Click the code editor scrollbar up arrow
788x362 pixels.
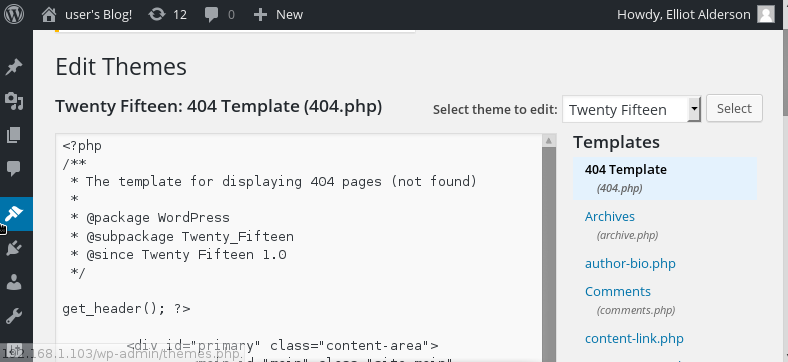(549, 141)
